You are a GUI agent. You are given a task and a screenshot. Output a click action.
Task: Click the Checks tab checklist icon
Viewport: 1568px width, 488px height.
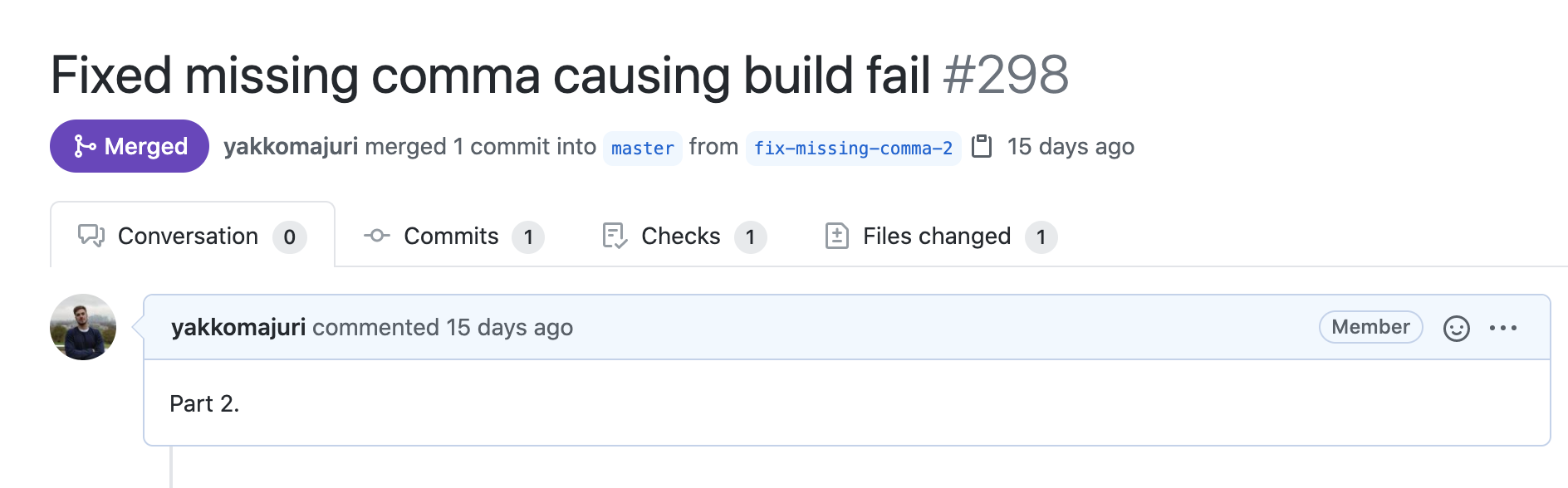(x=613, y=236)
